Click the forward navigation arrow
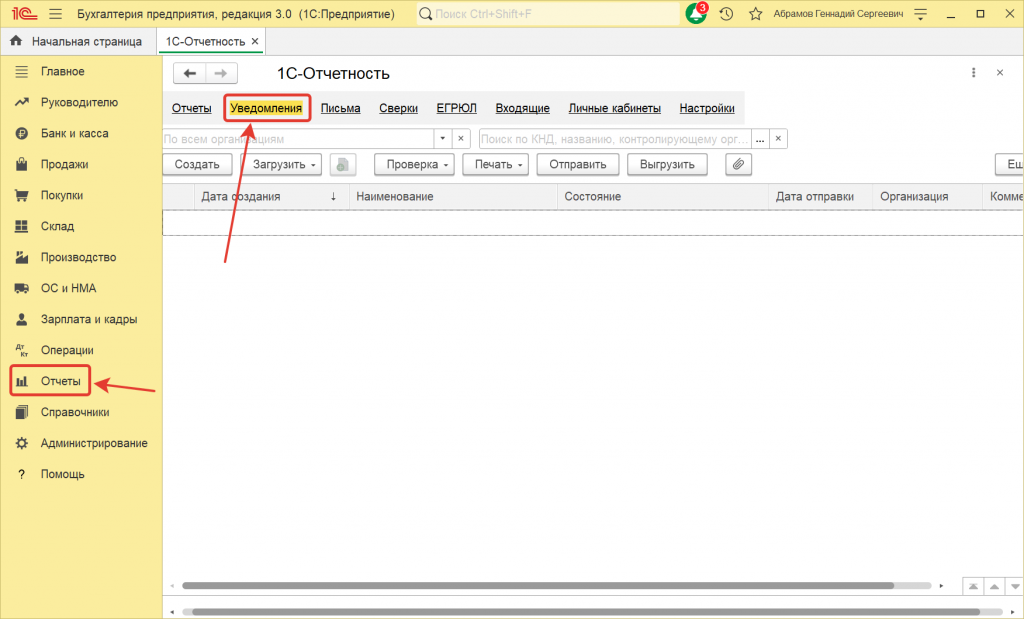 coord(221,73)
